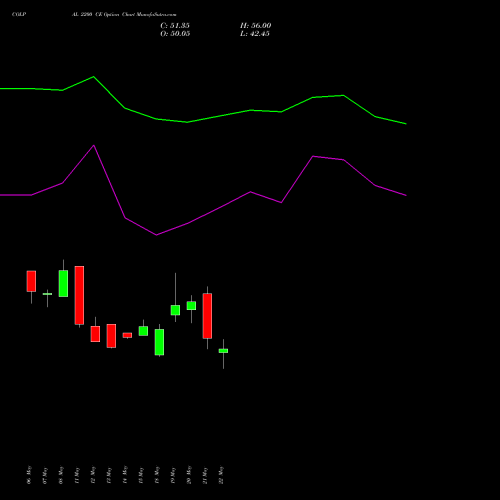Select the 06 May date label
Image resolution: width=500 pixels, height=500 pixels.
point(29,475)
